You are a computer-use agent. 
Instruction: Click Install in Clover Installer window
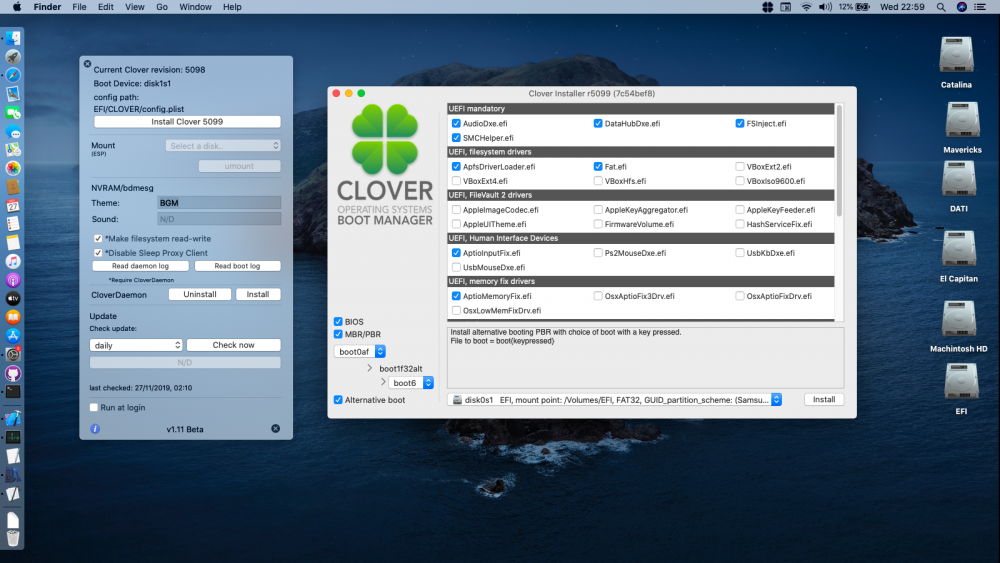point(824,400)
